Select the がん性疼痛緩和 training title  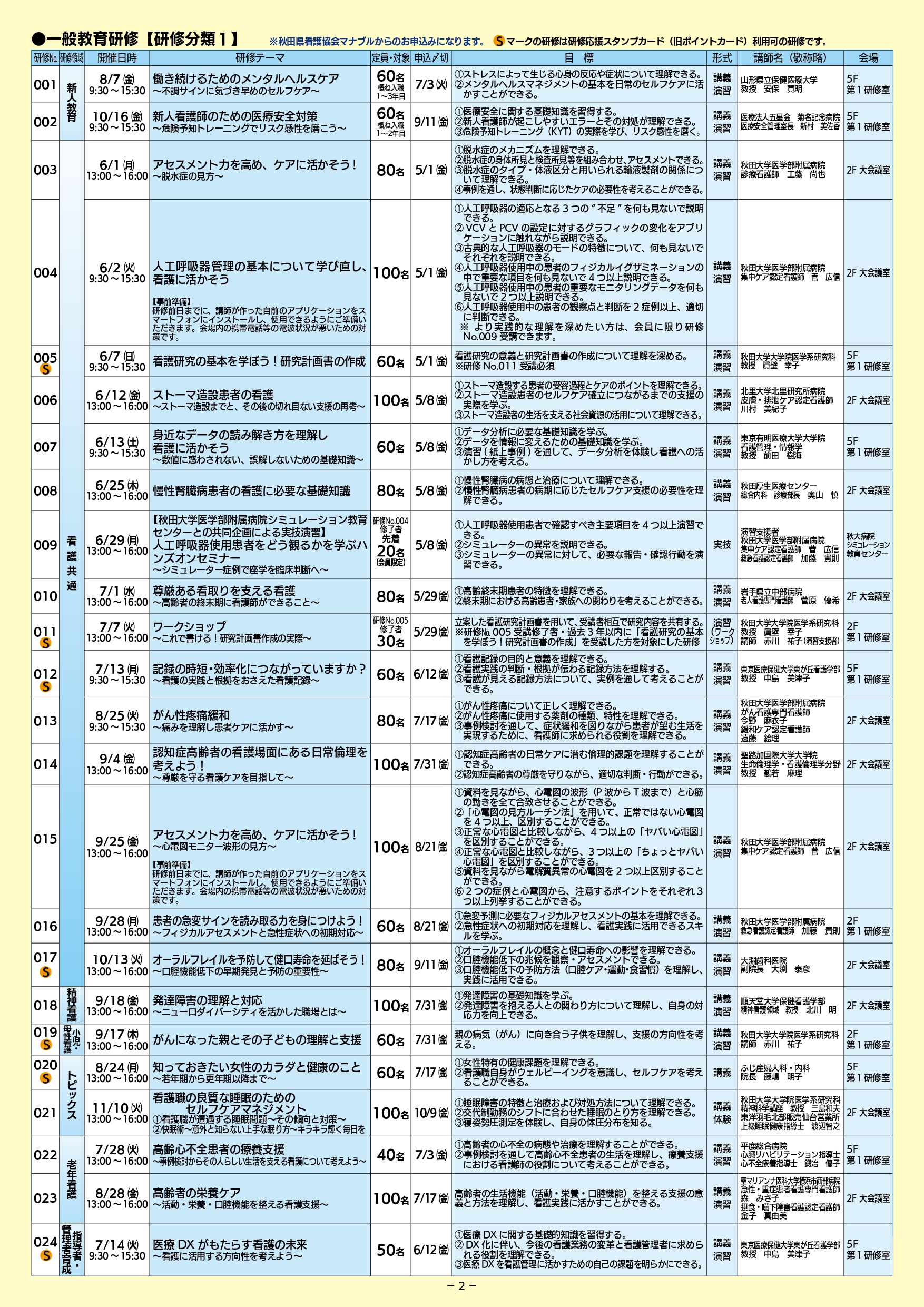tap(191, 715)
